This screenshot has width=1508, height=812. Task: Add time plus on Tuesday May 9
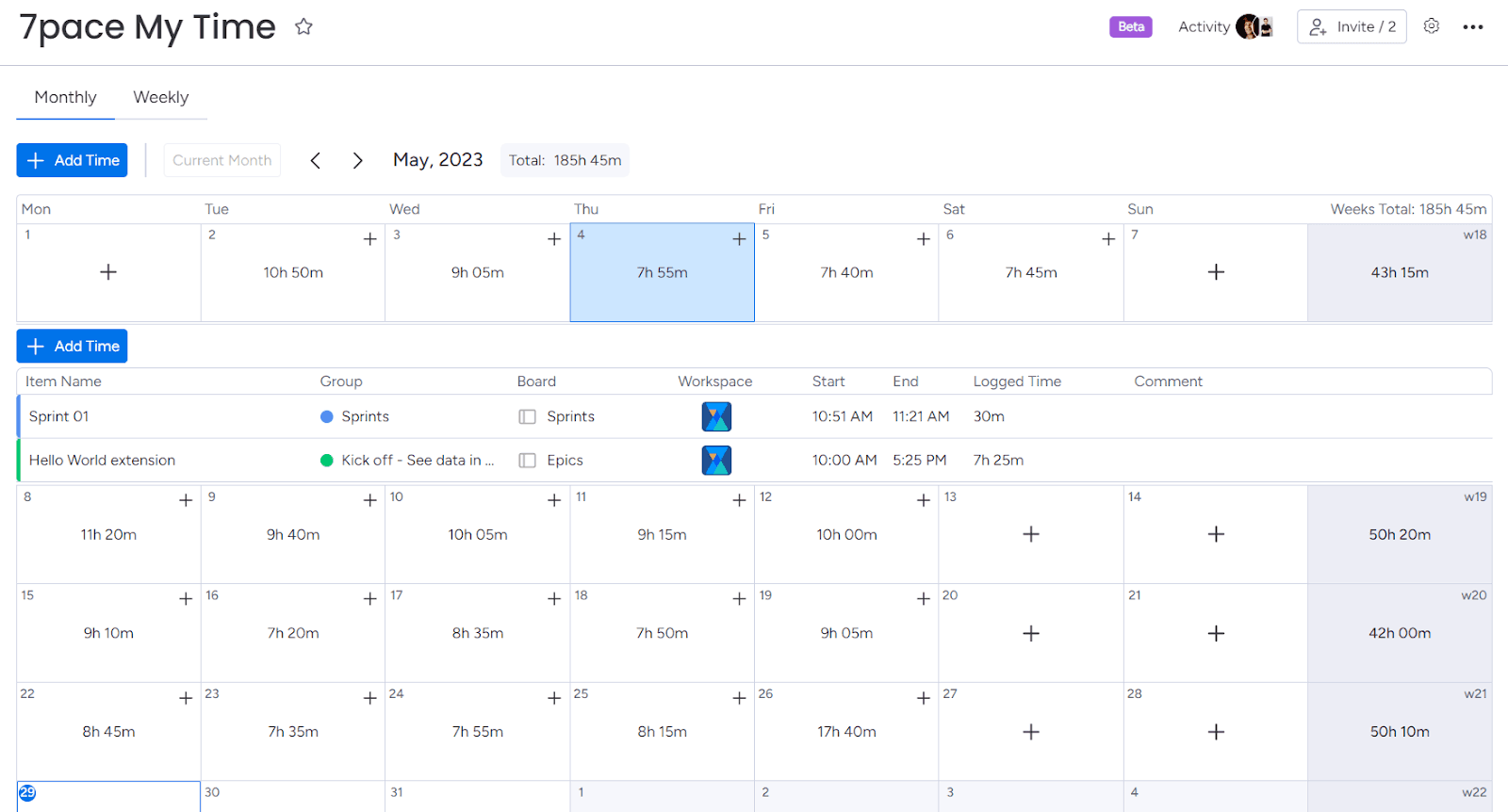click(x=370, y=500)
